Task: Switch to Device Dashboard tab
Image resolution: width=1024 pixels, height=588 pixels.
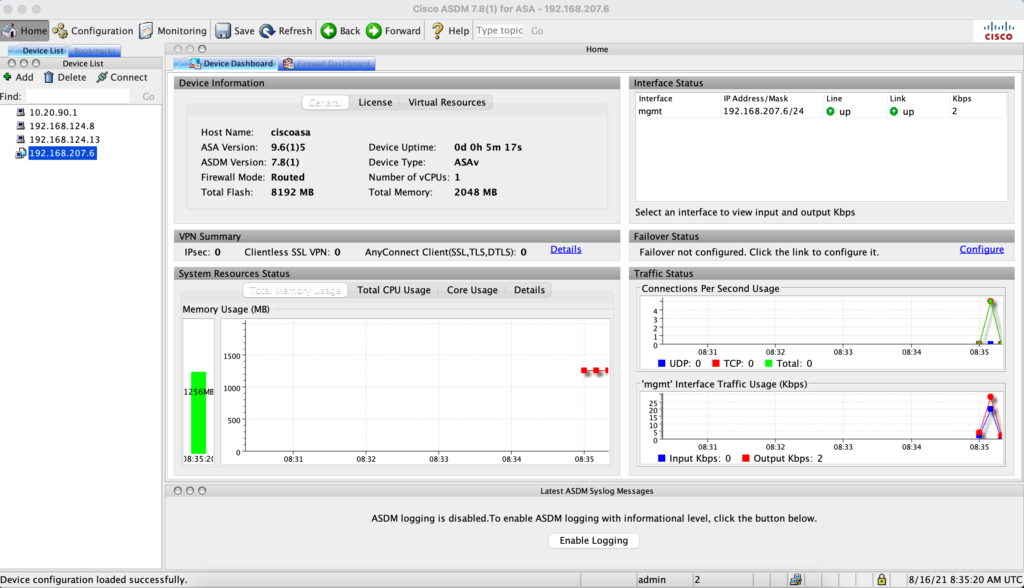Action: coord(226,63)
